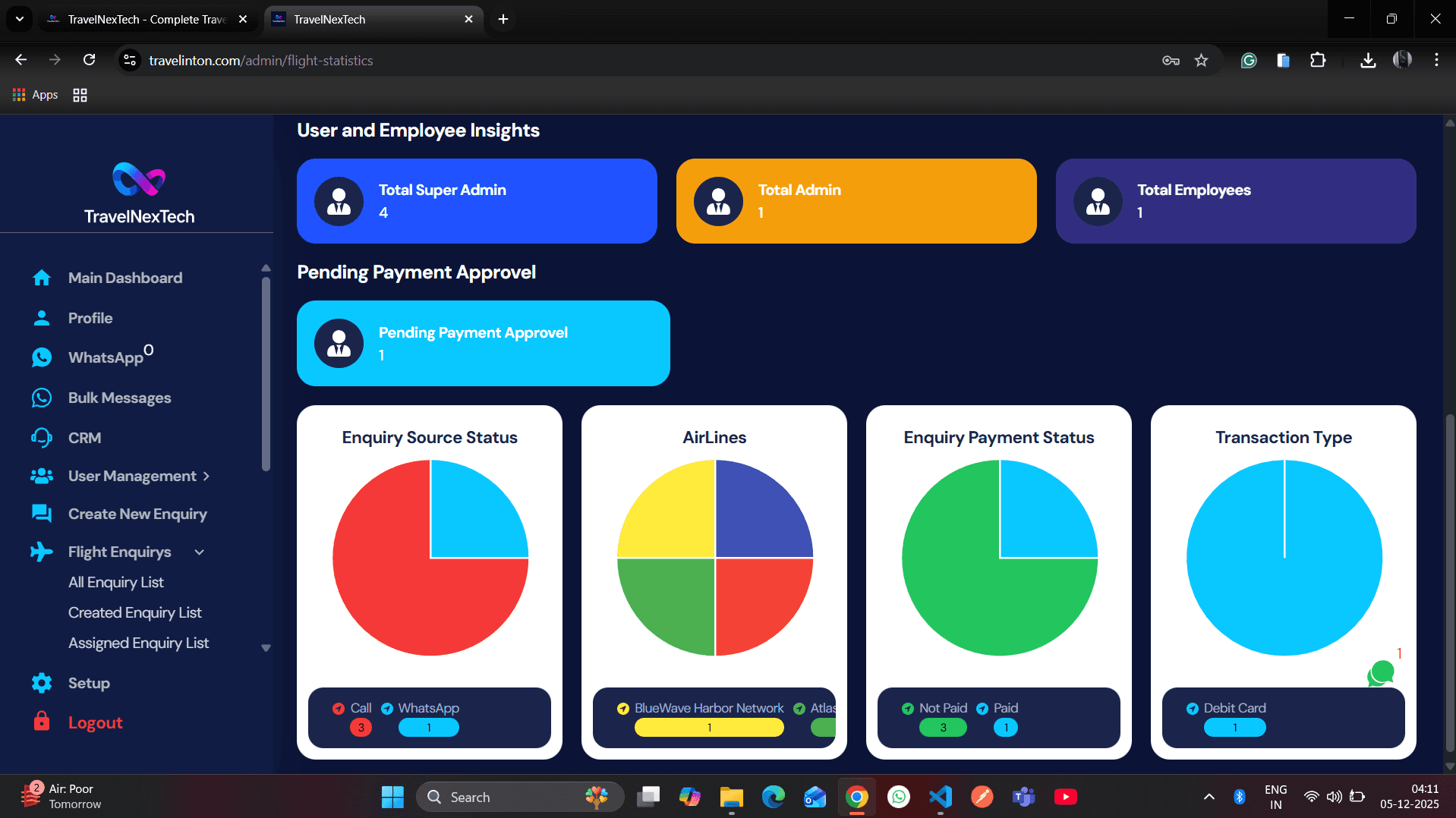Open Setup with the gear icon
Viewport: 1456px width, 818px height.
(42, 683)
